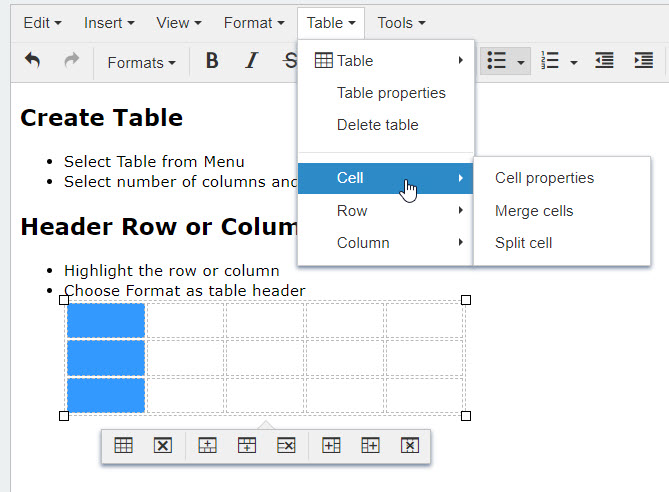Choose Delete table in Table menu
The width and height of the screenshot is (669, 492).
(377, 125)
